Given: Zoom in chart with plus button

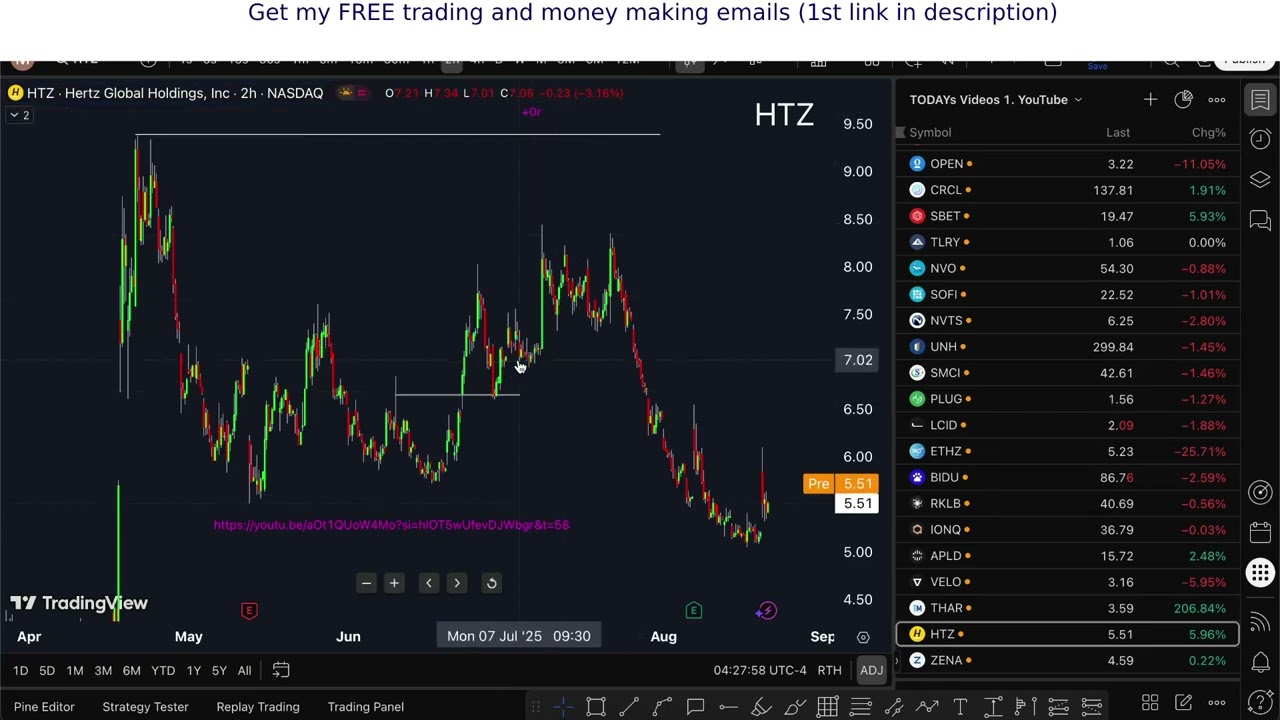Looking at the screenshot, I should click(x=394, y=583).
